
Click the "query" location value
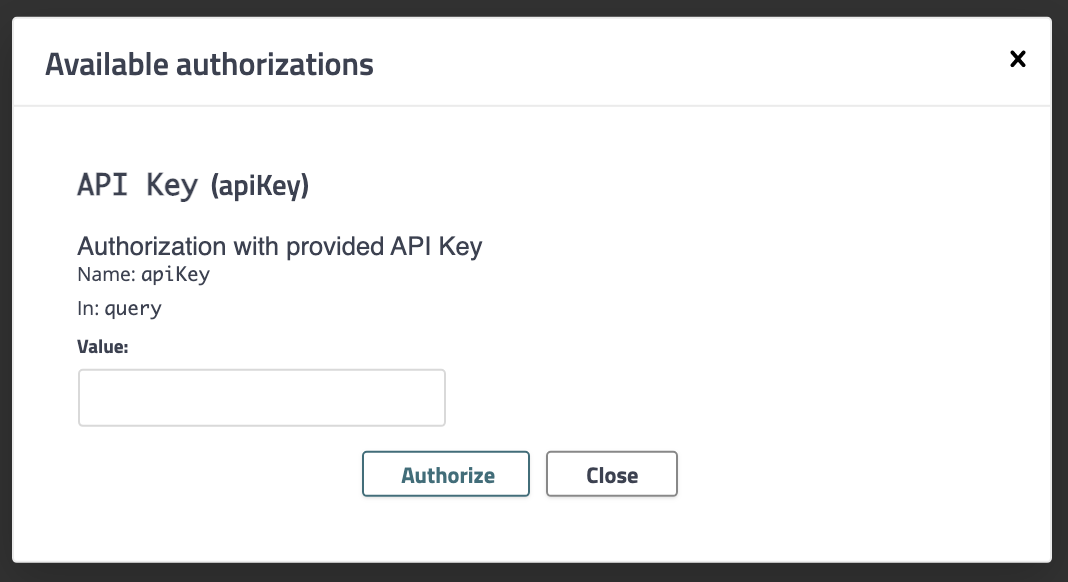tap(133, 309)
